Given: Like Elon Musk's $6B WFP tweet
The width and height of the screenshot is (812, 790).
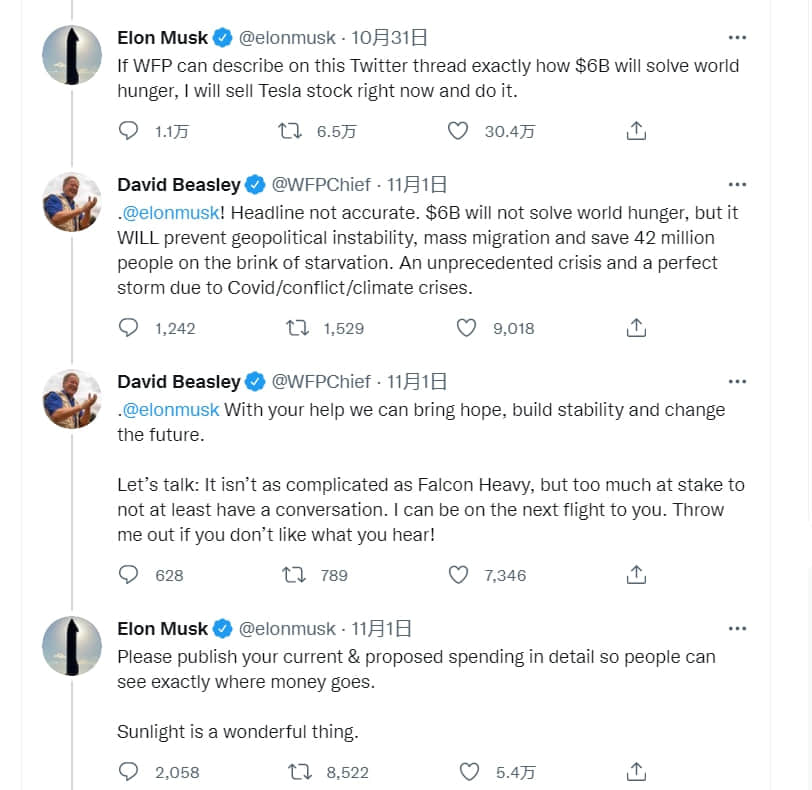Looking at the screenshot, I should click(x=458, y=131).
